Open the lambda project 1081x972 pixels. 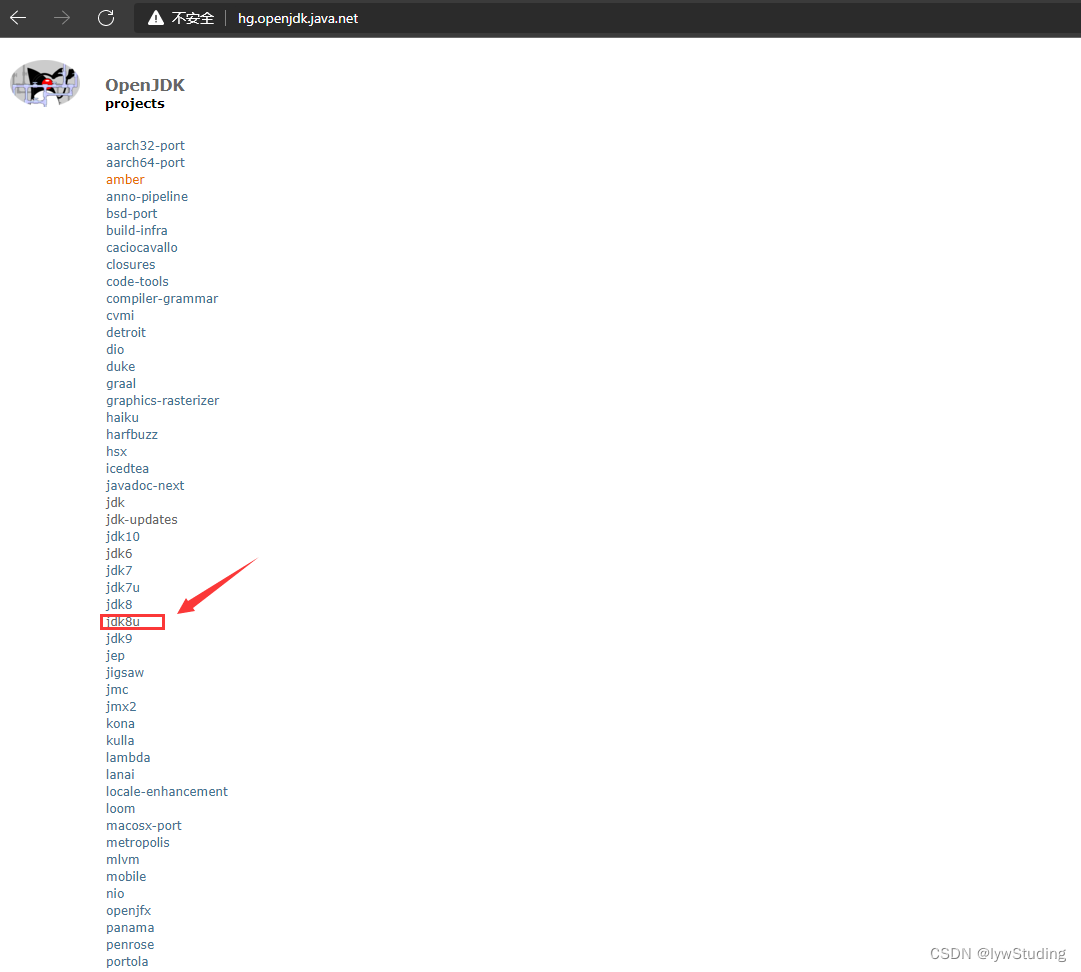[128, 758]
